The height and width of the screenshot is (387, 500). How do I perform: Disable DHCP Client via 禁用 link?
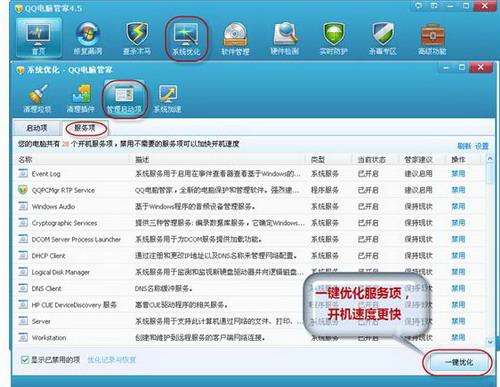458,255
